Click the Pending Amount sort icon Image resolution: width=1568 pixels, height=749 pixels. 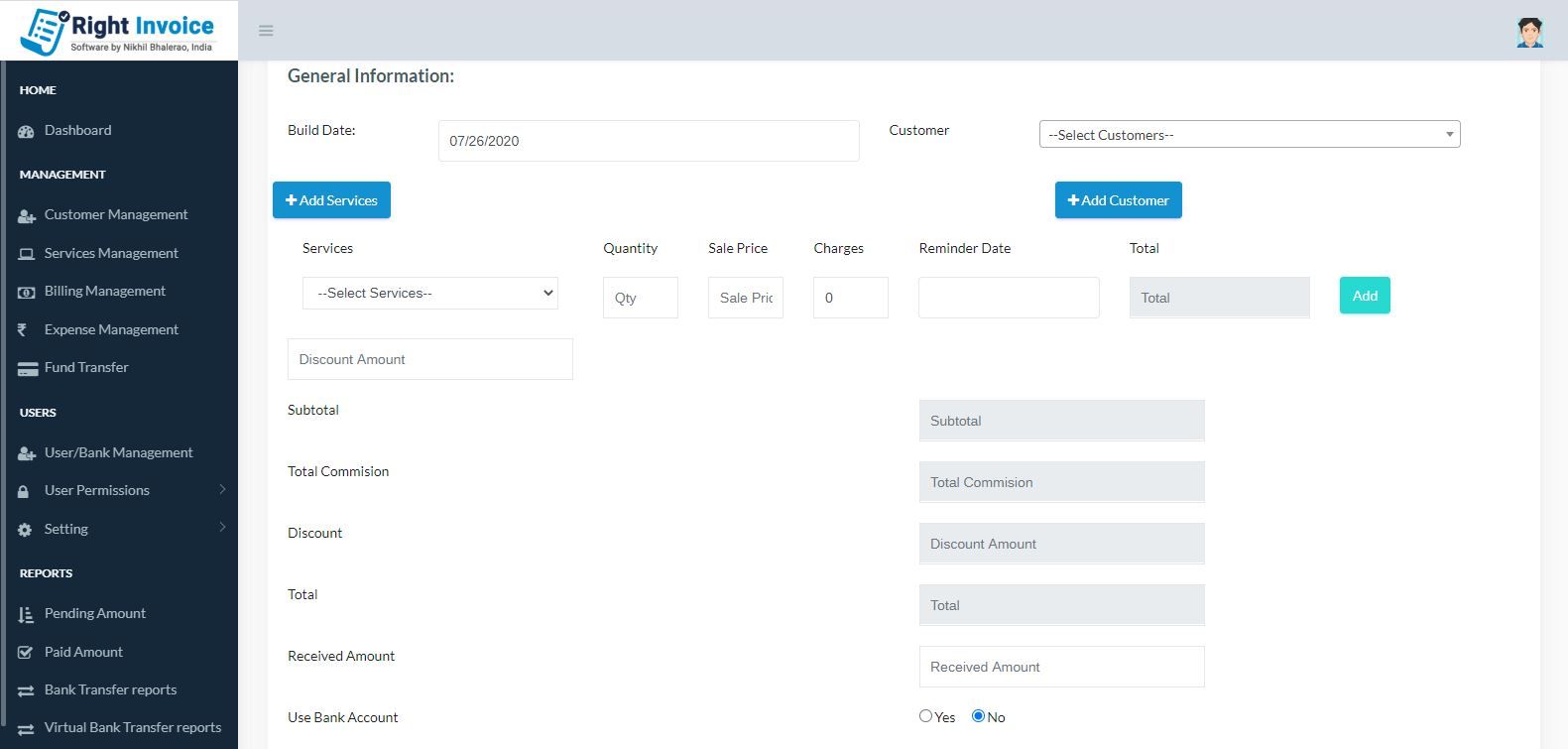tap(26, 614)
